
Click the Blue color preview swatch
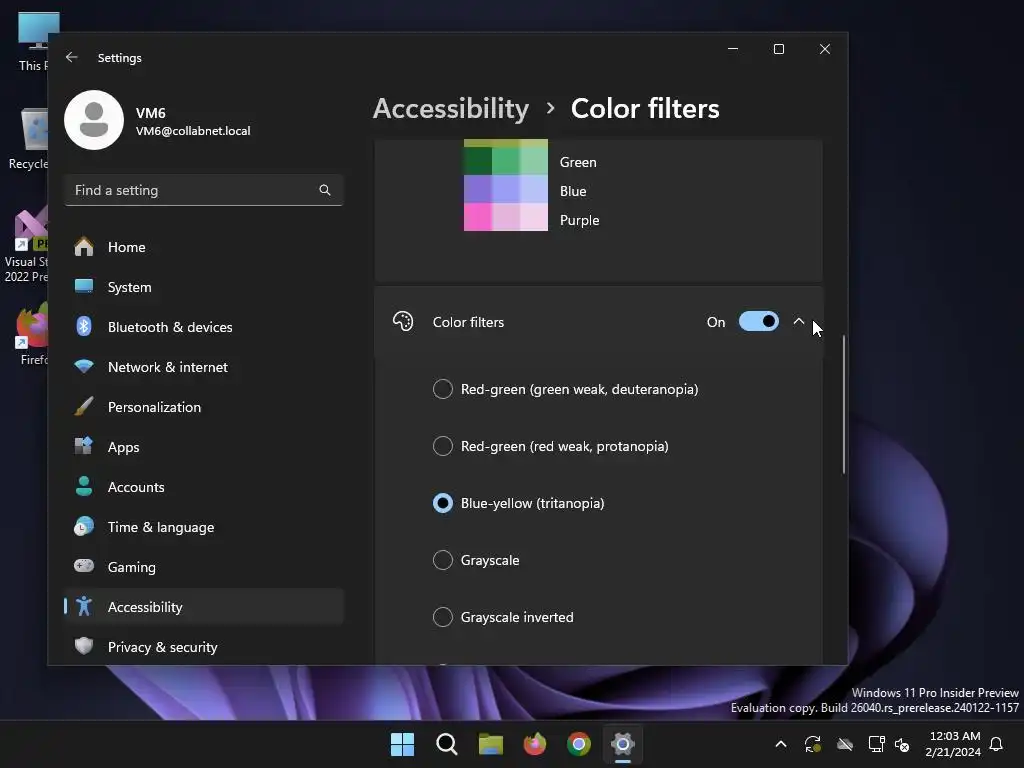[505, 190]
